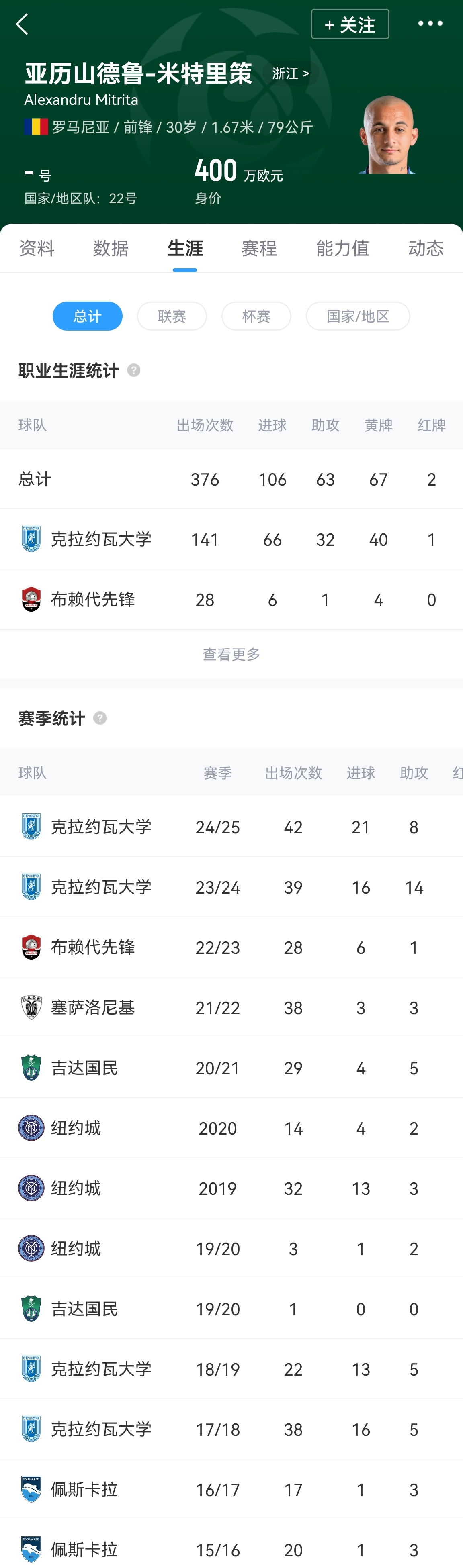Tap 佩斯卡拉 club crest in 16/17 row
Viewport: 463px width, 1568px height.
[31, 1489]
